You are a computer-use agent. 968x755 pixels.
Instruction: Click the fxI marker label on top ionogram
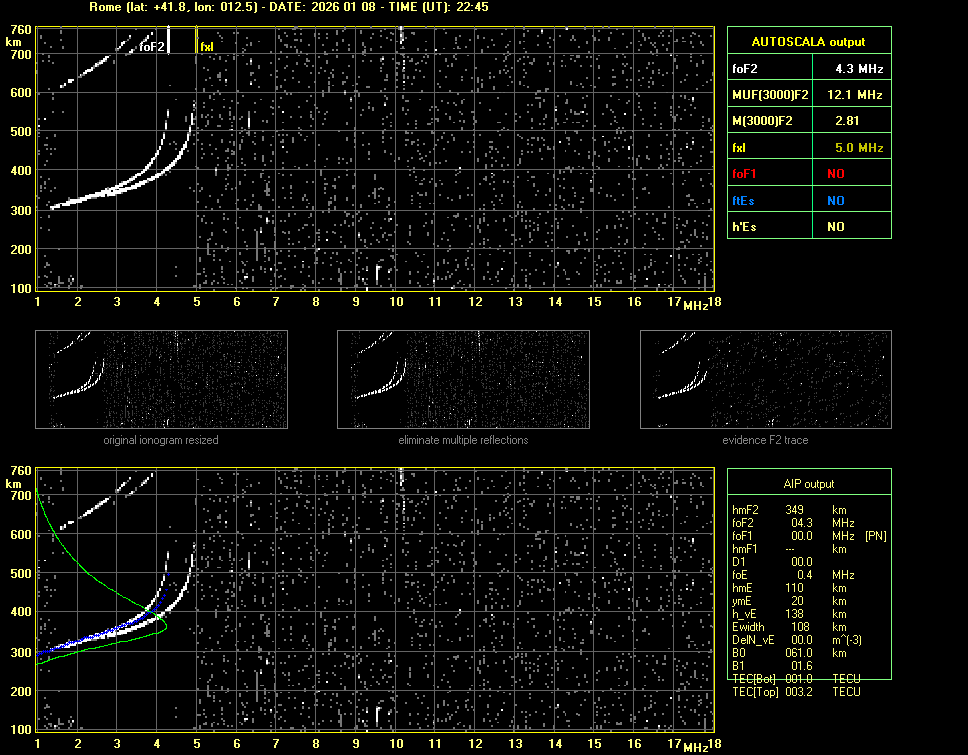point(207,47)
